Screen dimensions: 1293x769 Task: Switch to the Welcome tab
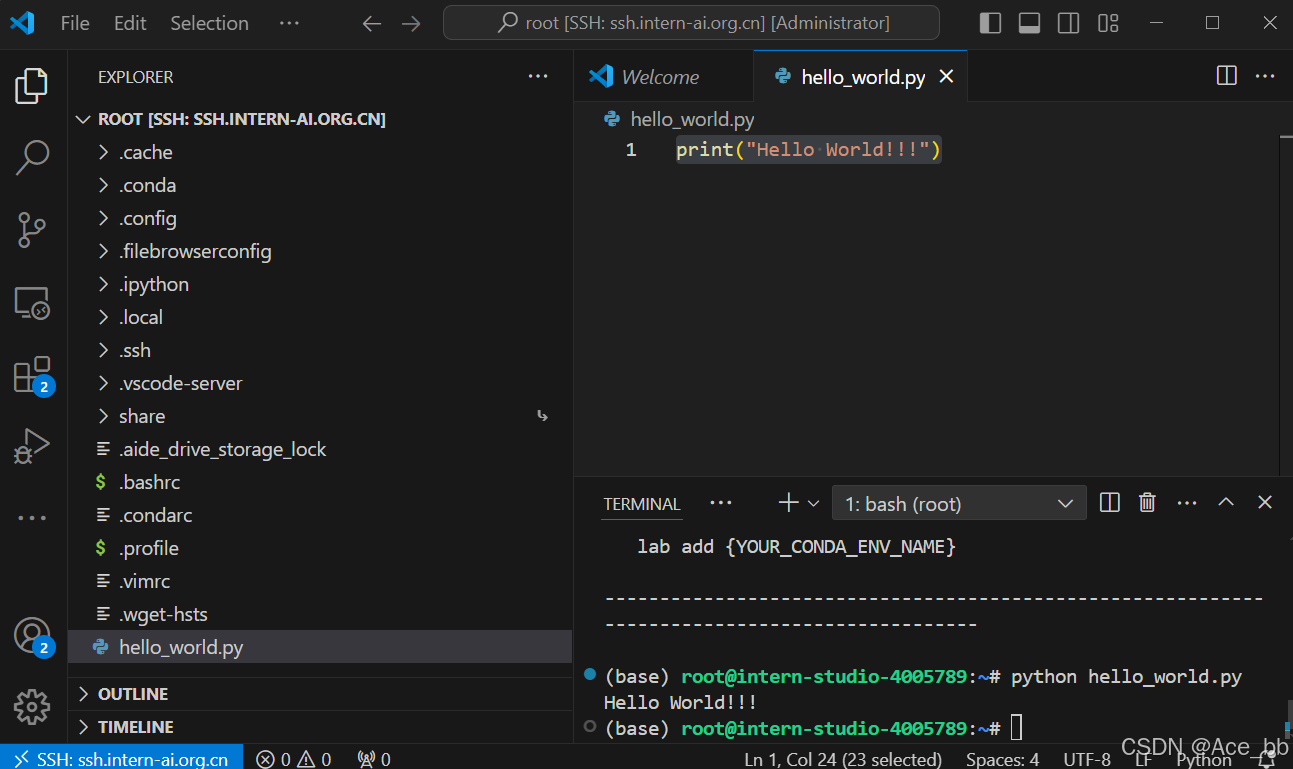point(664,77)
